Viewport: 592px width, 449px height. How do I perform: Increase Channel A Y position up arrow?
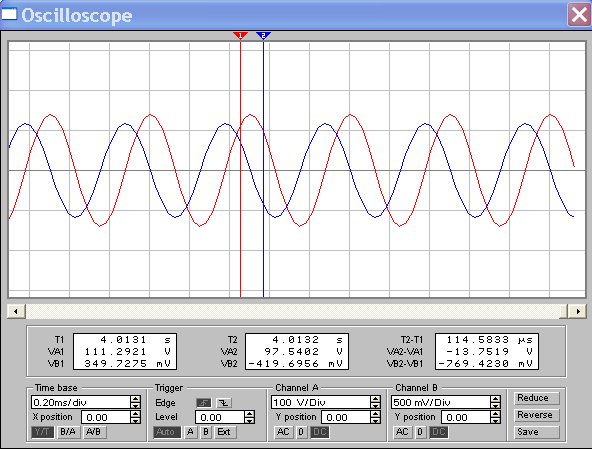click(x=376, y=414)
